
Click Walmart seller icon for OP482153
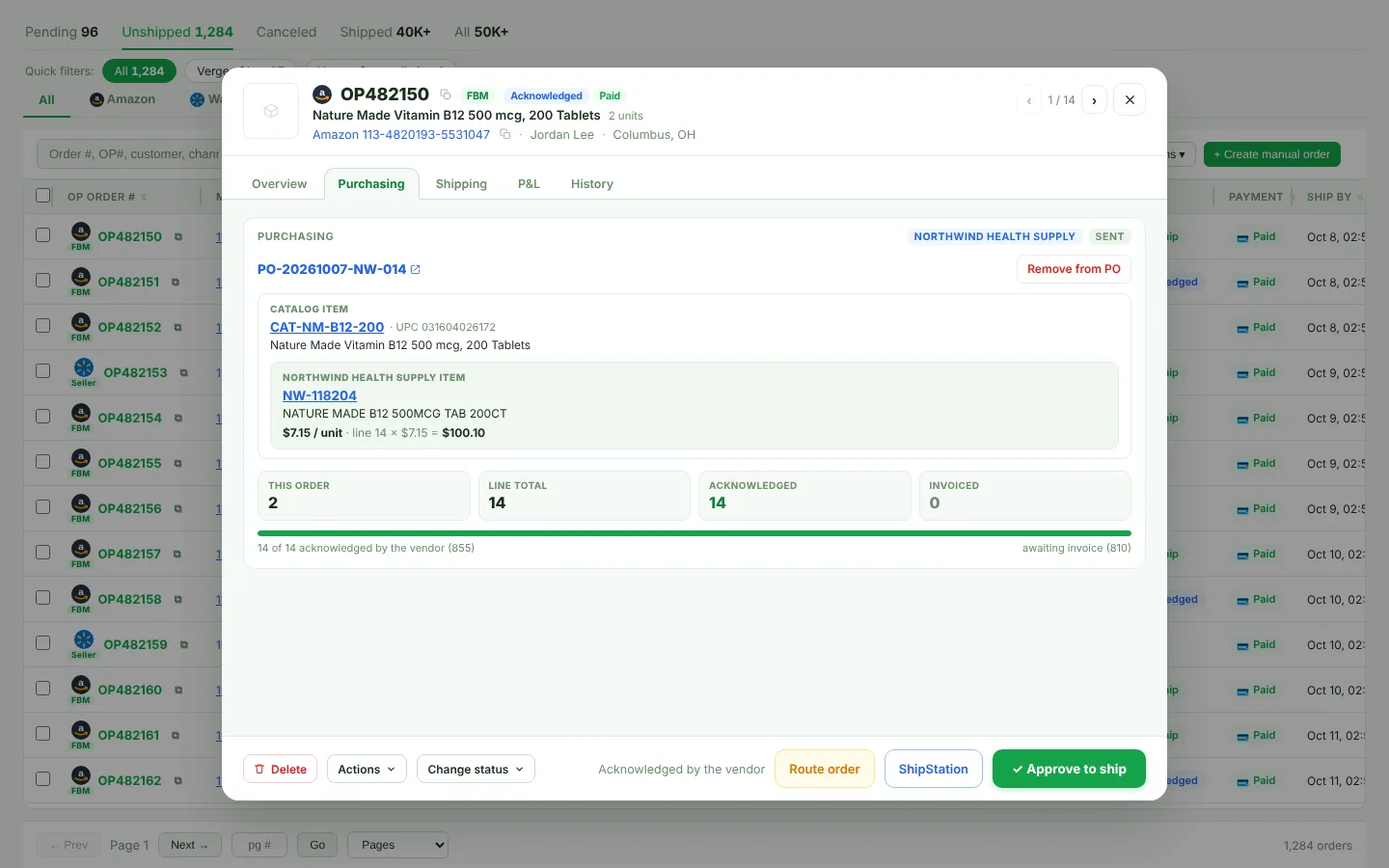(84, 367)
